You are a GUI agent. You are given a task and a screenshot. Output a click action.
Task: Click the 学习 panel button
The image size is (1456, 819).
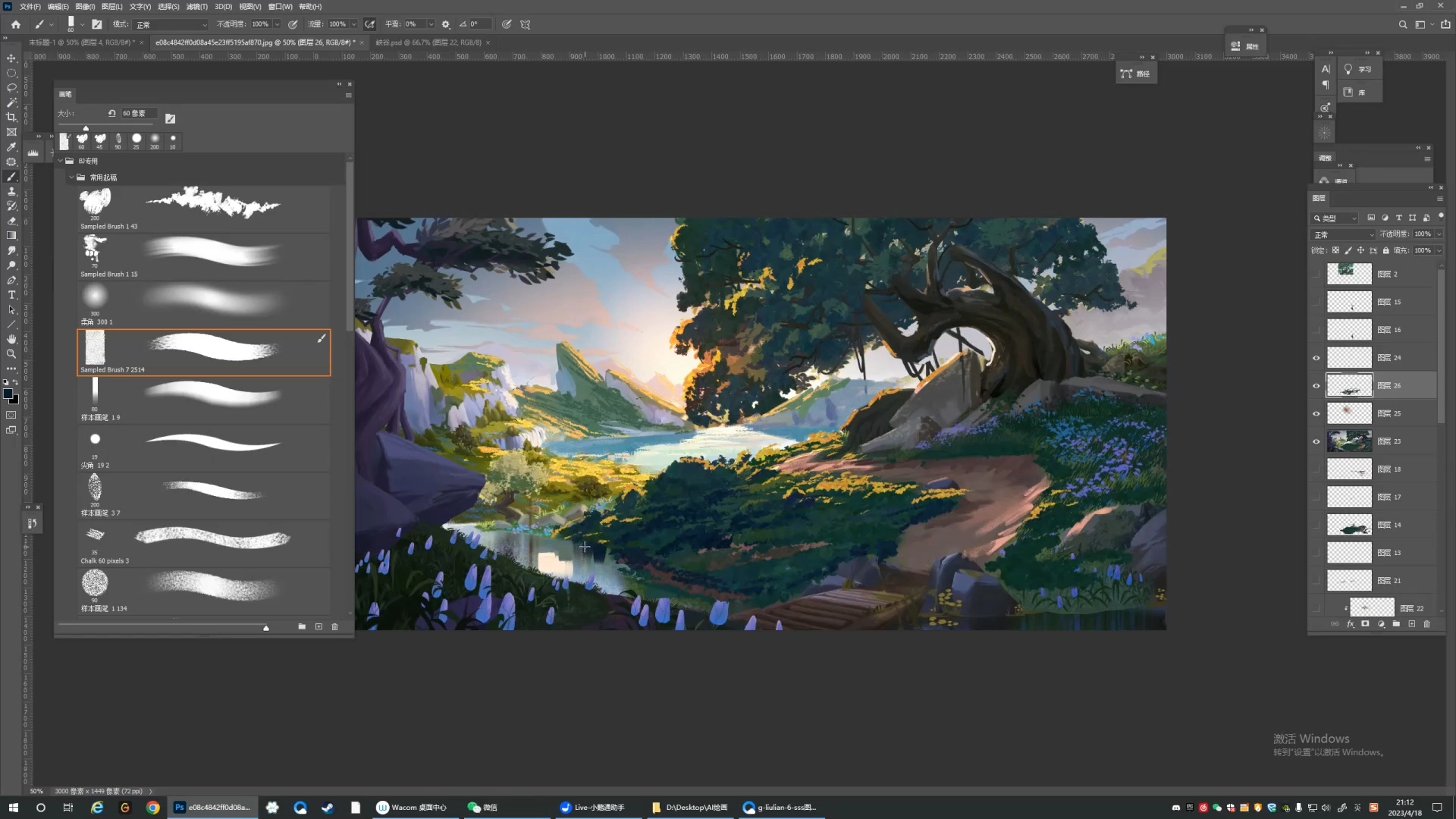(1357, 69)
